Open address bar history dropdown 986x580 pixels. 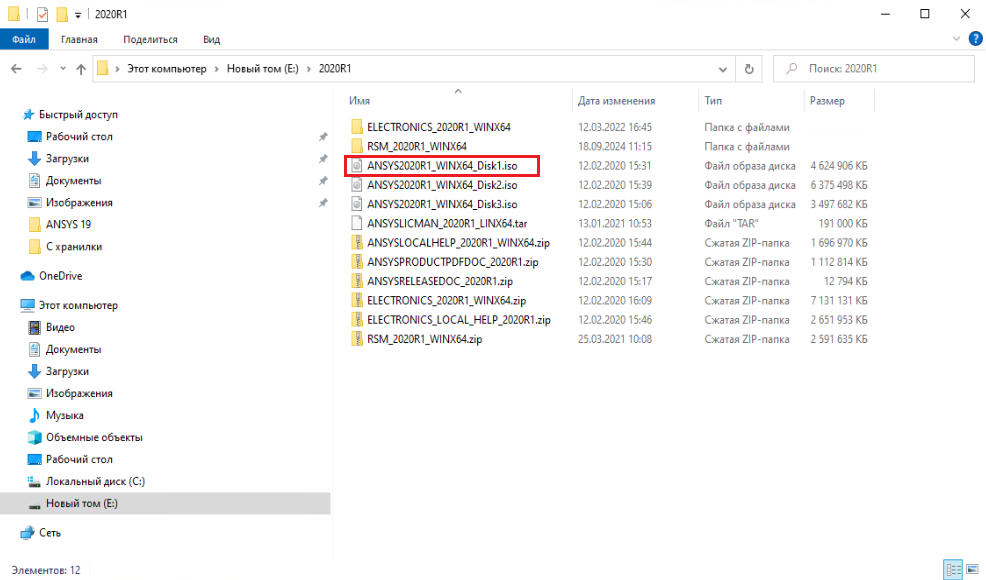point(723,69)
